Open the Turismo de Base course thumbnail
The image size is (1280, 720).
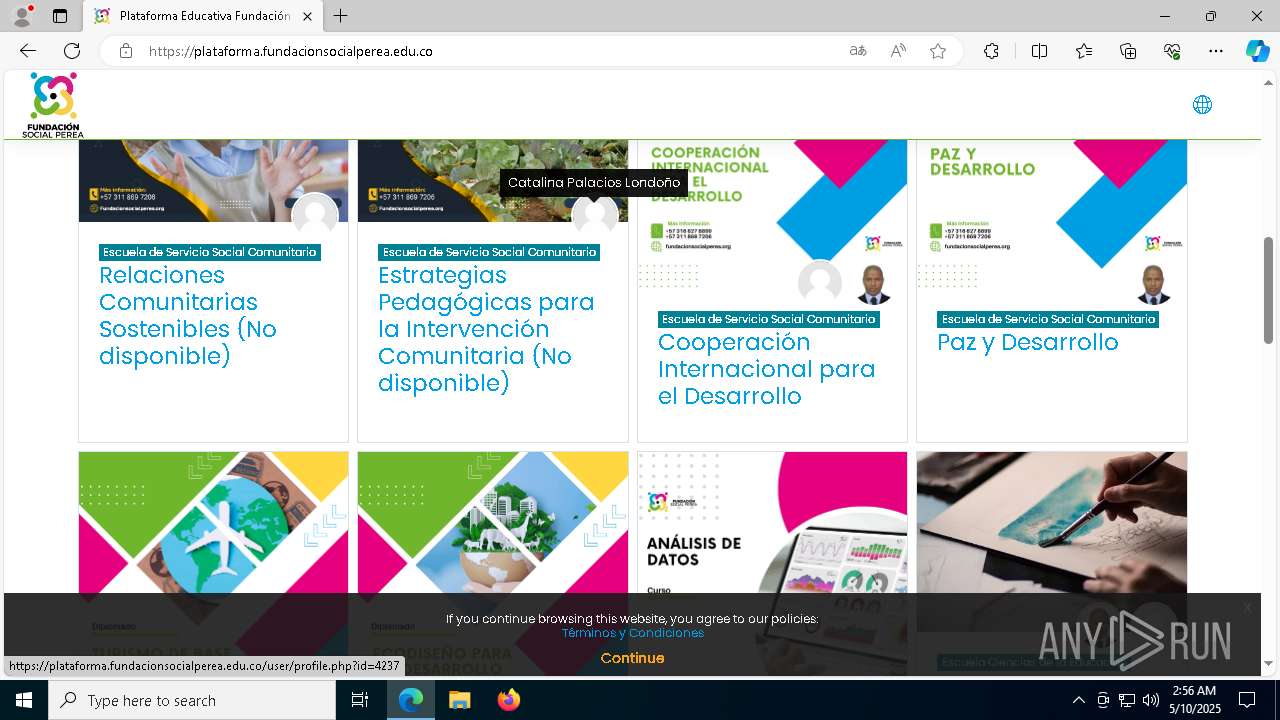[213, 522]
